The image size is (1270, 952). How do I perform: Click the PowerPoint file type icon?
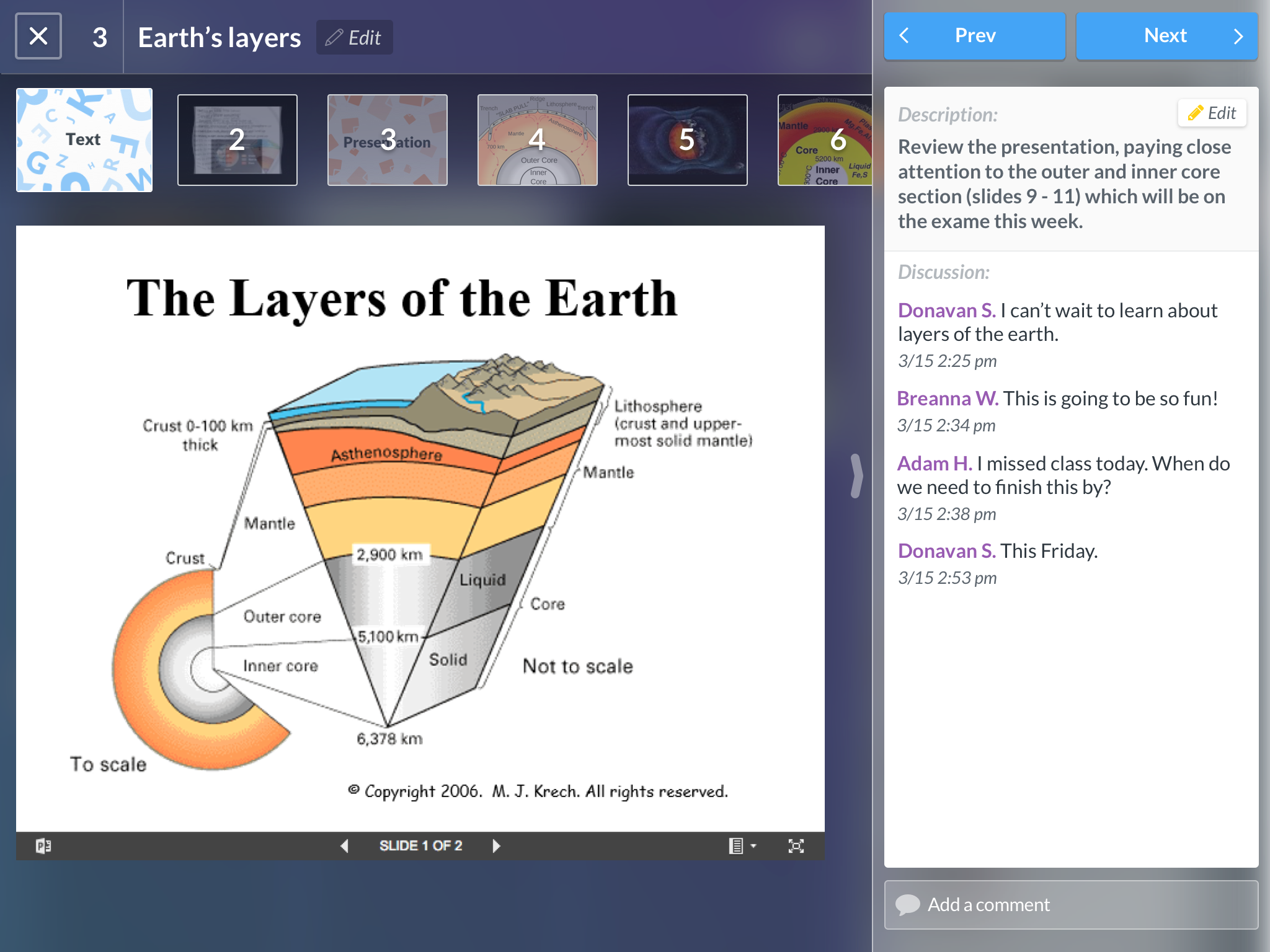[43, 846]
